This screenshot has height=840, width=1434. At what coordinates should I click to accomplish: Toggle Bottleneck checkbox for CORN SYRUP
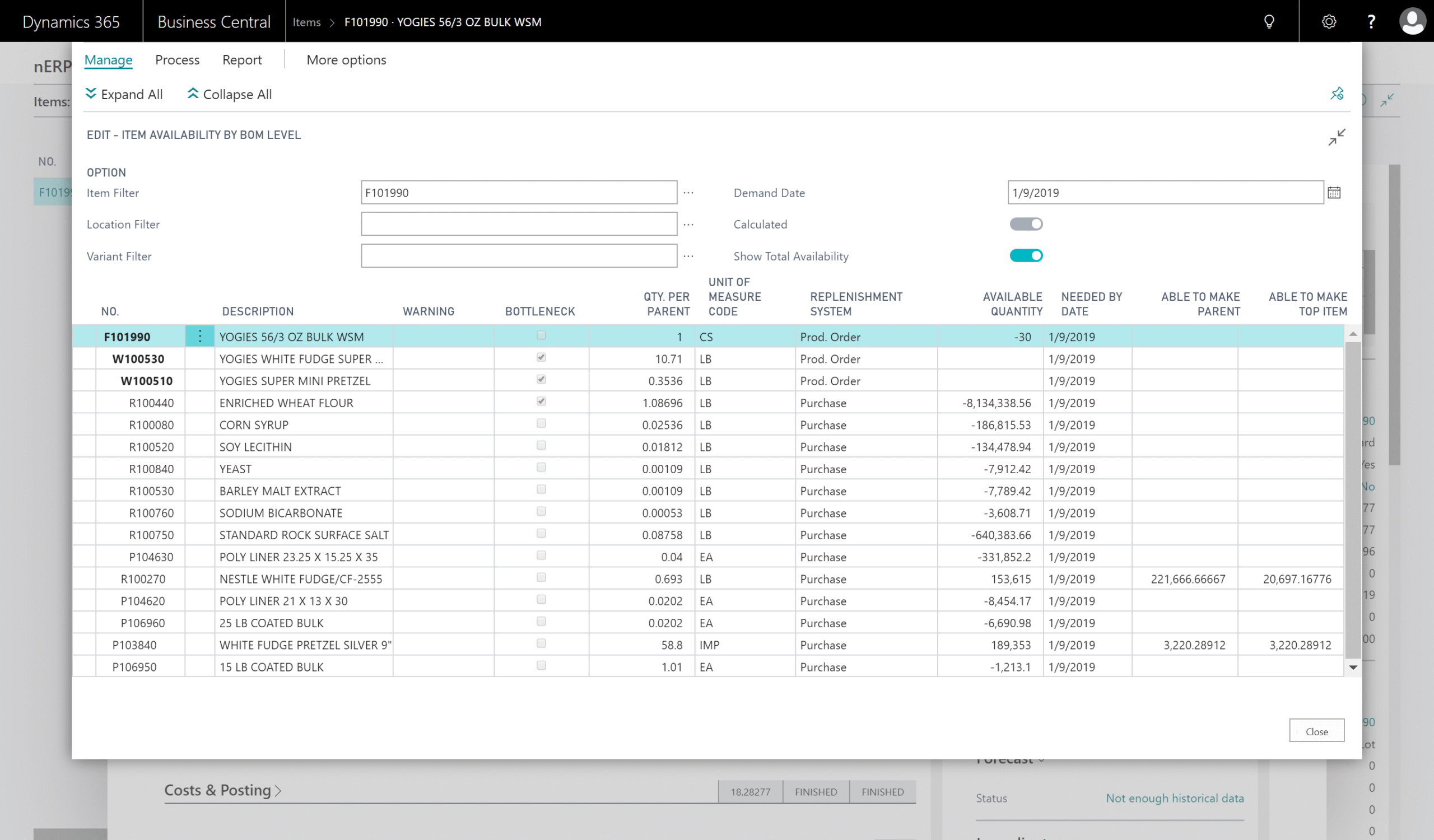[541, 424]
